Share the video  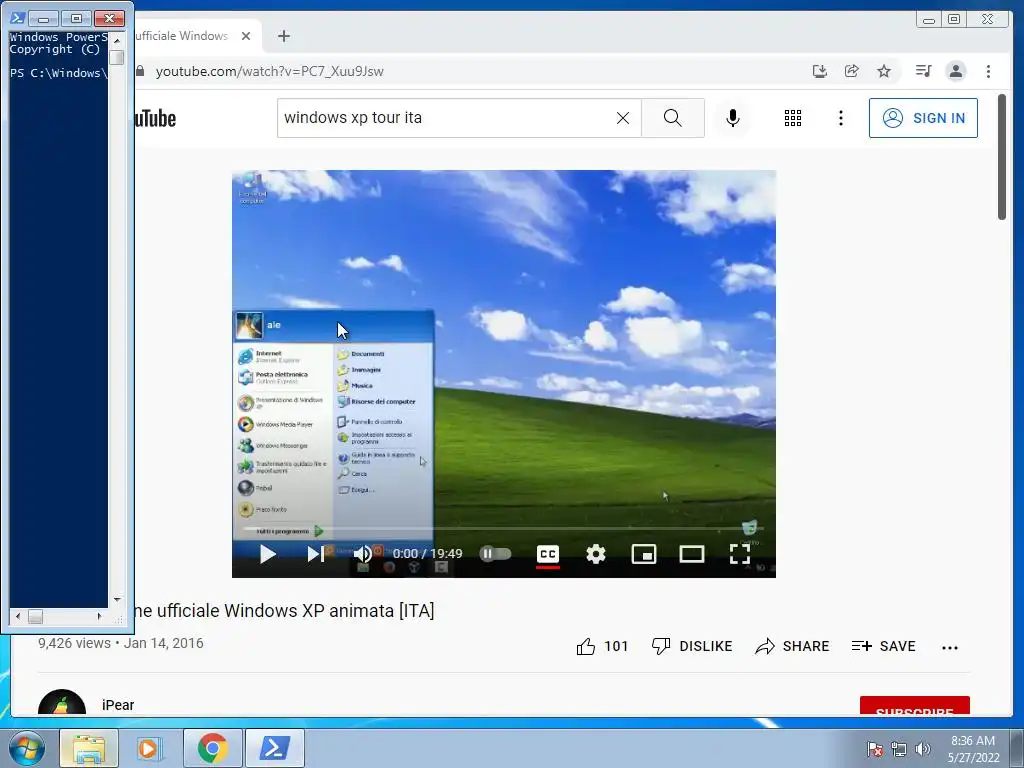point(792,646)
